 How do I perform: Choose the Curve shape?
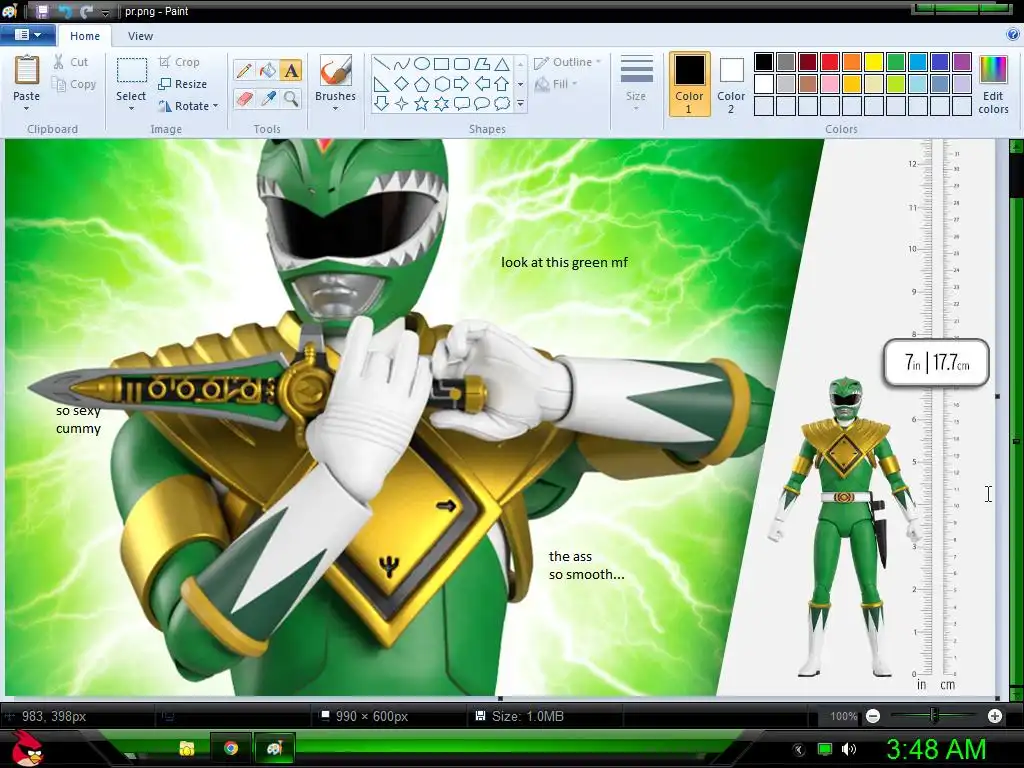pos(402,64)
